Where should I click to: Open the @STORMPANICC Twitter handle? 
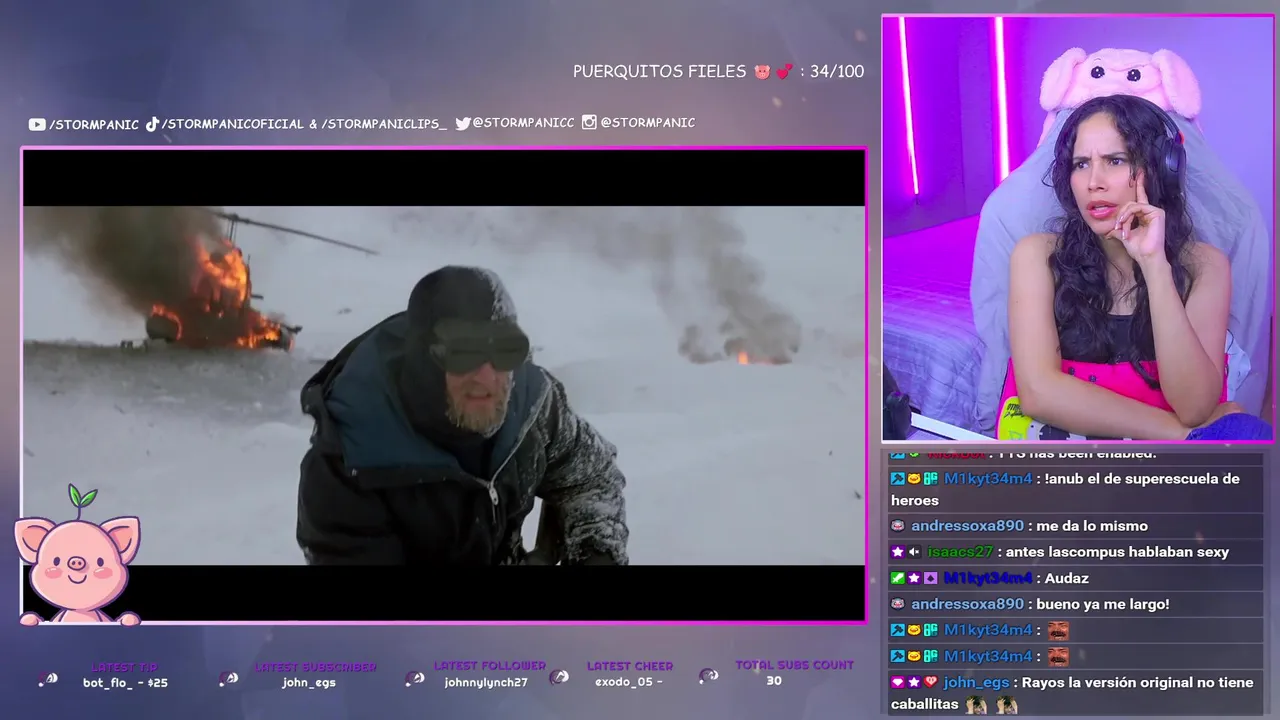coord(523,123)
